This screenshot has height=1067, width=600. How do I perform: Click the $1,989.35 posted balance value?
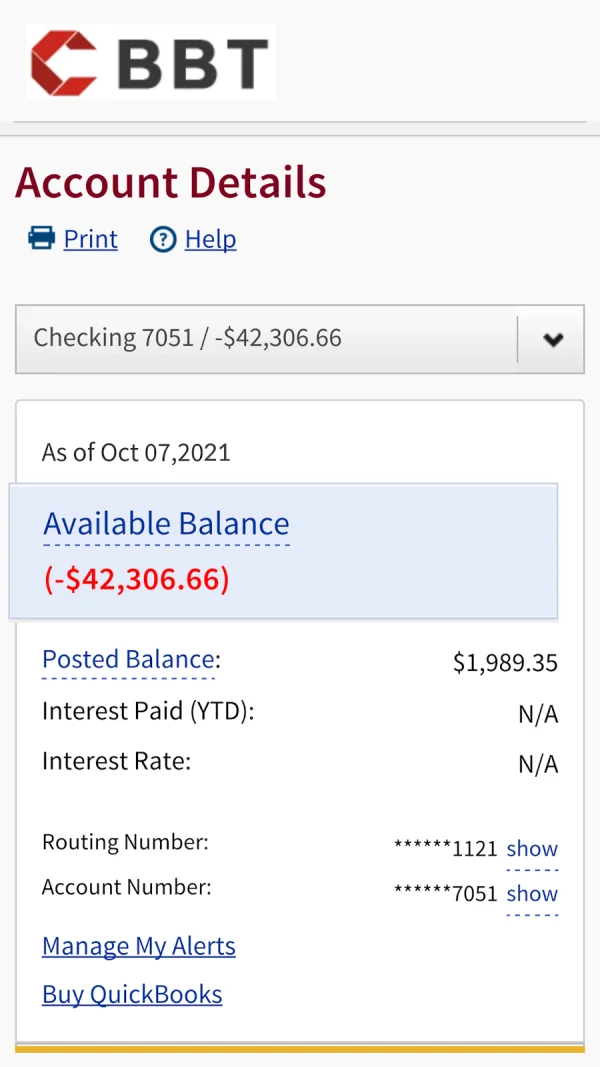point(505,663)
